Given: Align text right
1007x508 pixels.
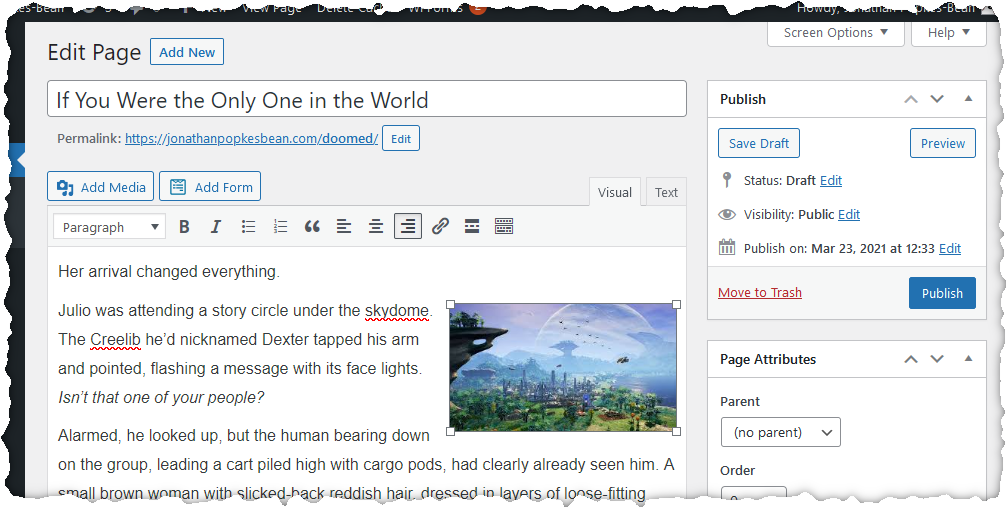Looking at the screenshot, I should pyautogui.click(x=408, y=227).
